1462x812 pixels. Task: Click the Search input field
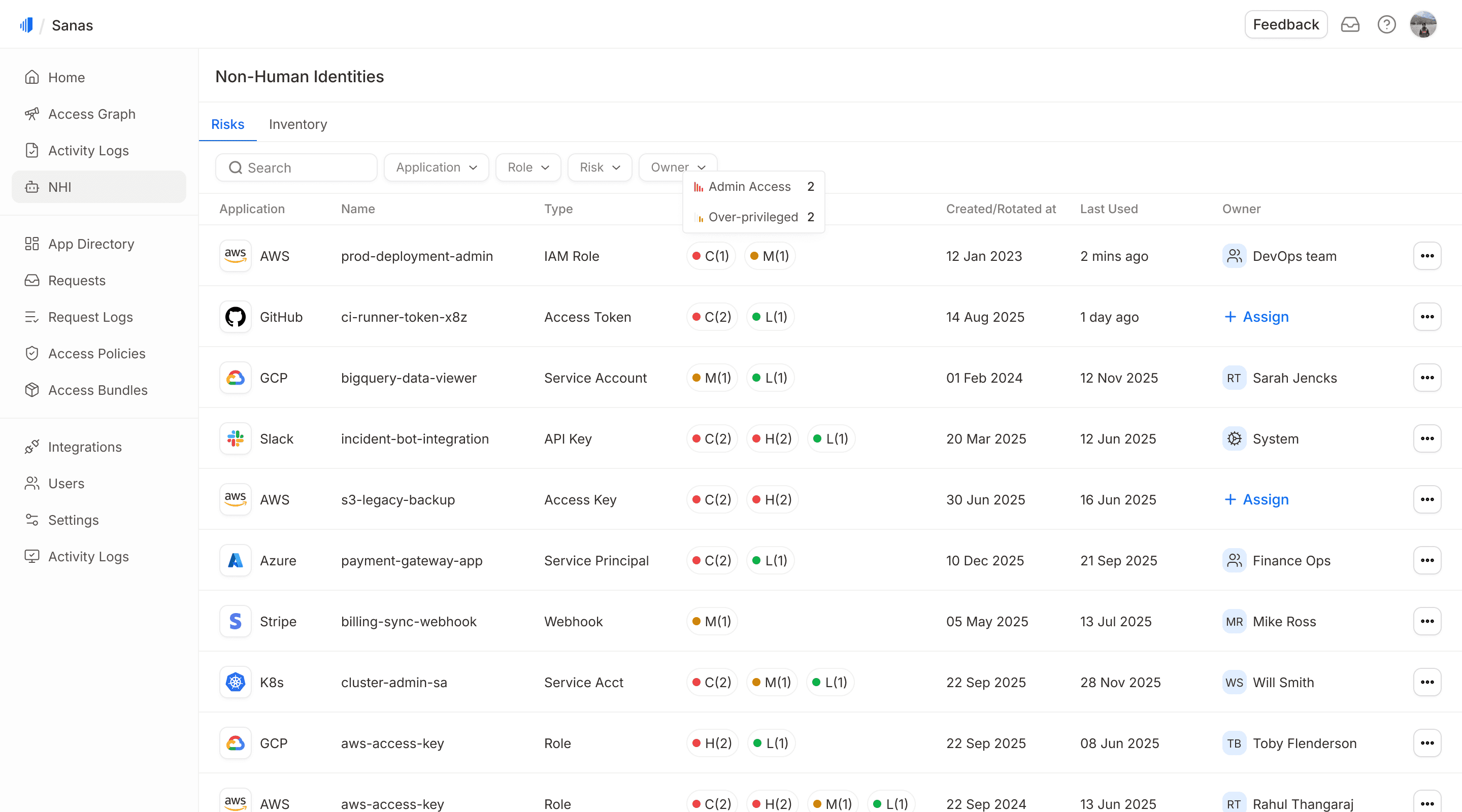coord(296,167)
